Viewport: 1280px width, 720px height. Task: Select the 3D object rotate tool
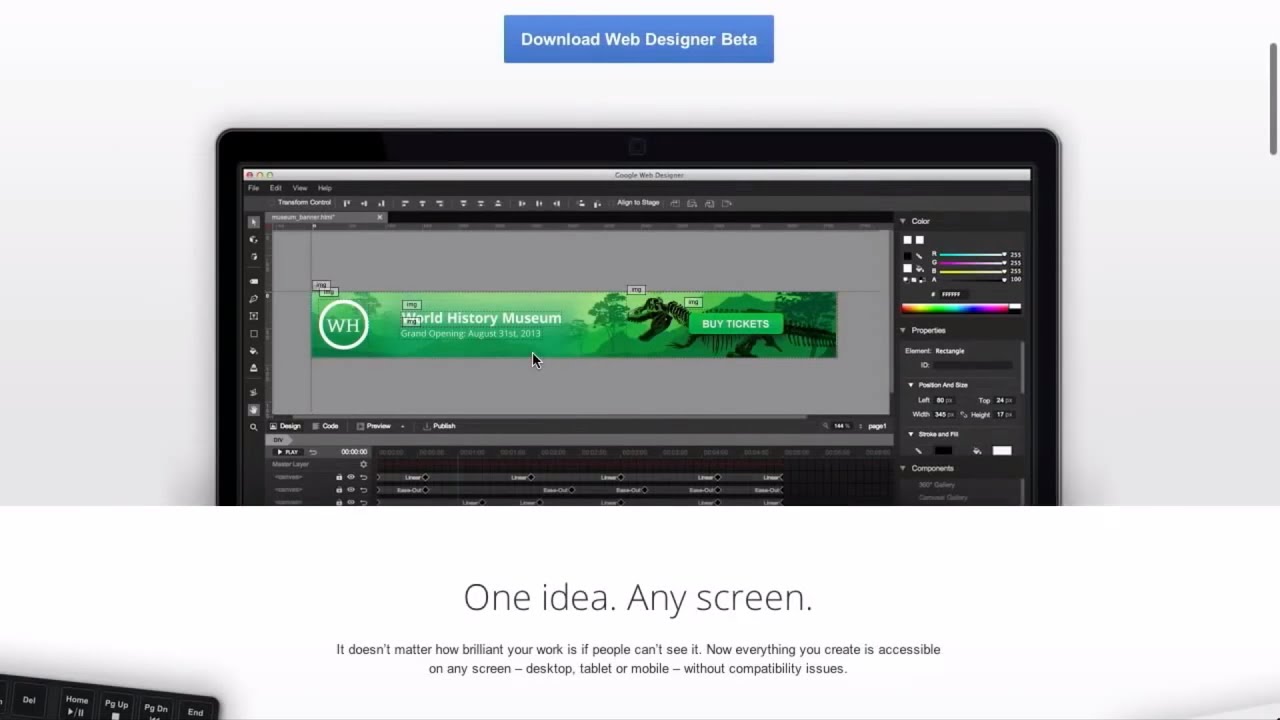pos(253,239)
